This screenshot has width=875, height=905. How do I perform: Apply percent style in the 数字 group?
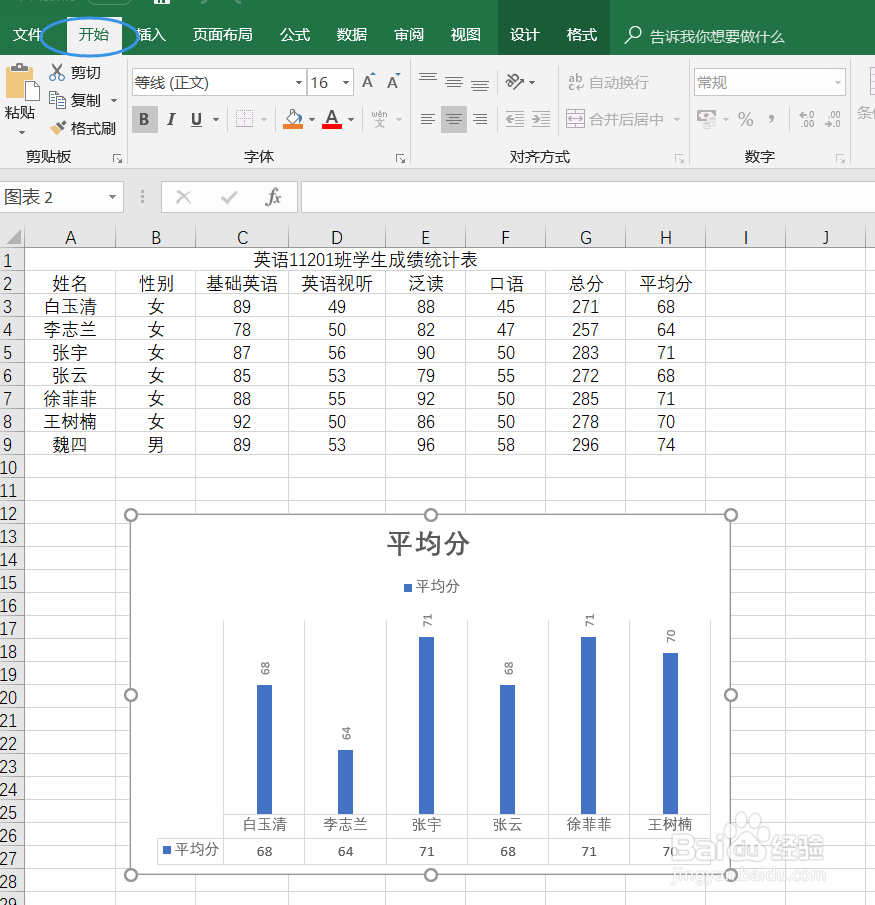pos(745,118)
